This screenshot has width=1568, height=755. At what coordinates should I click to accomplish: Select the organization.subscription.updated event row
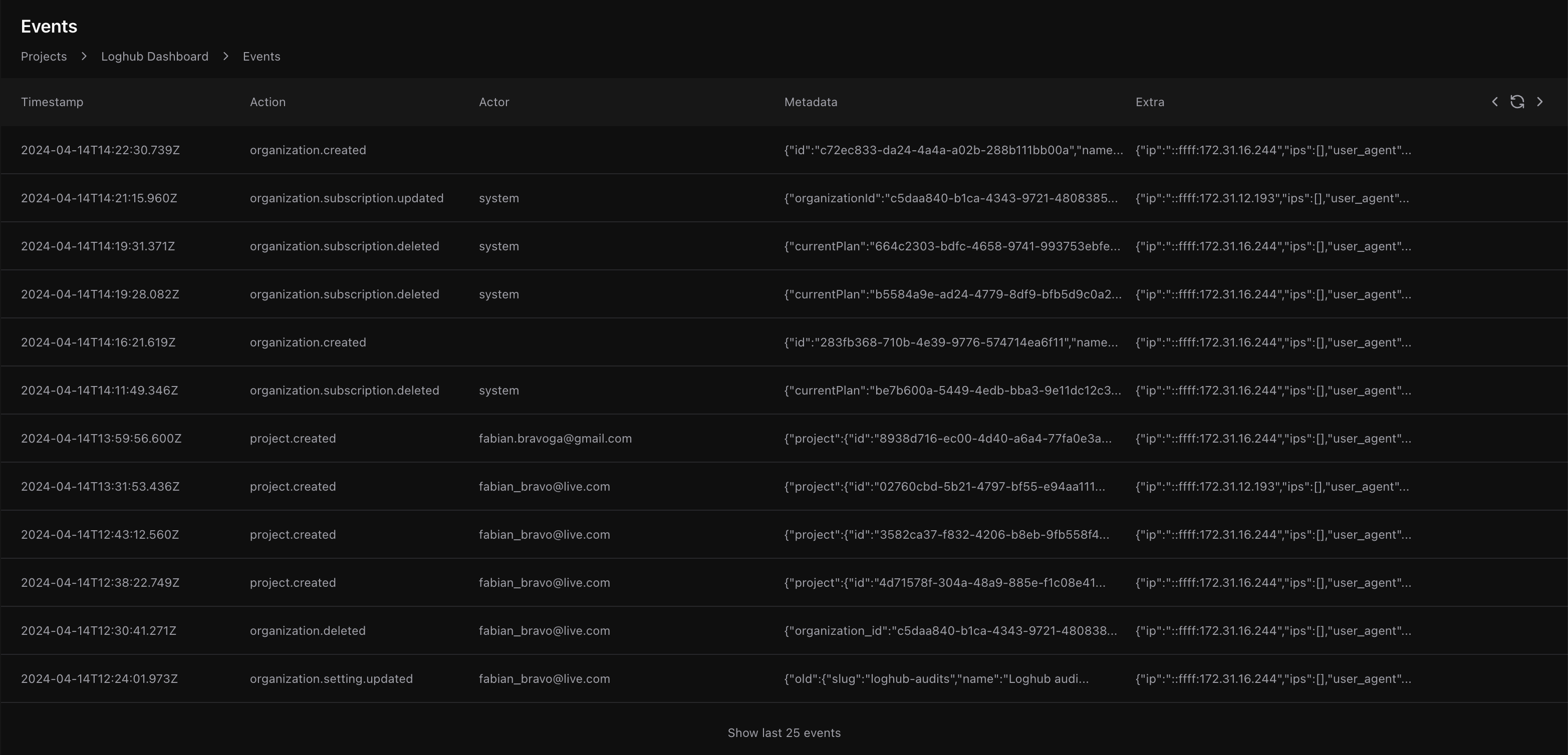tap(346, 198)
